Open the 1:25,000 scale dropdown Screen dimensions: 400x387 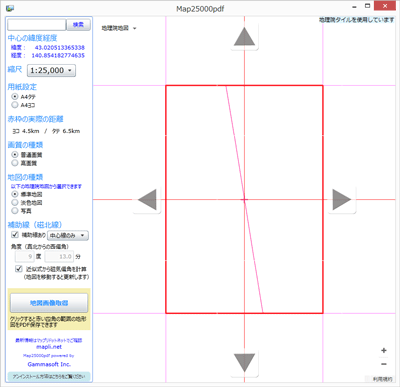51,70
